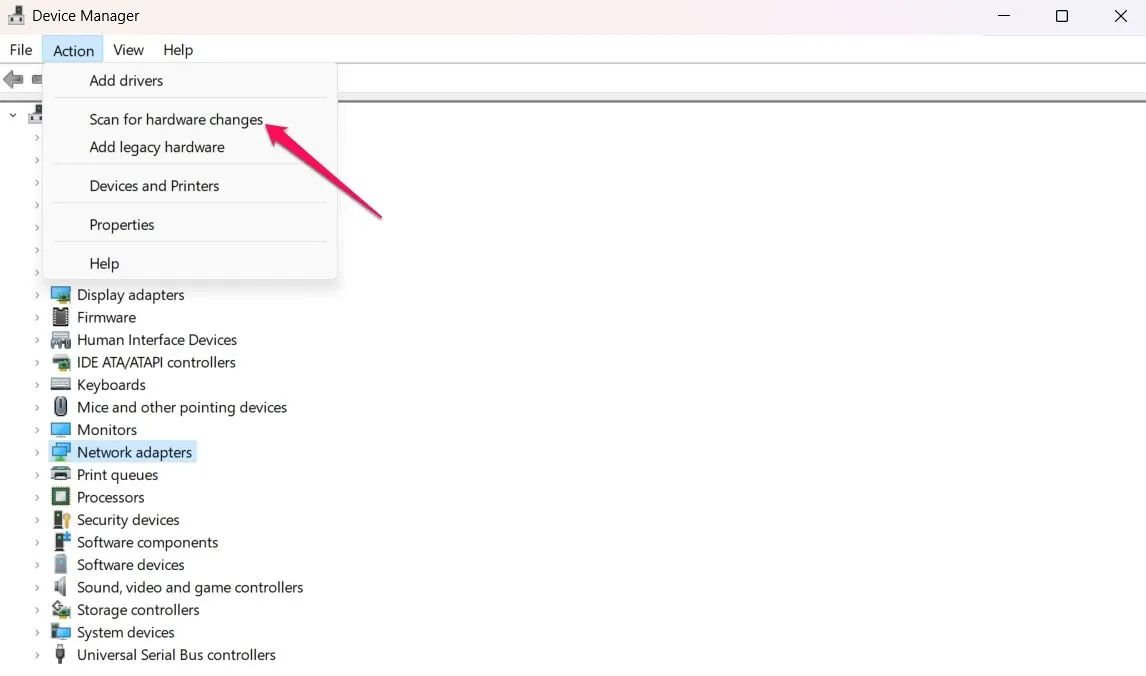Expand the Keyboards node

coord(37,385)
